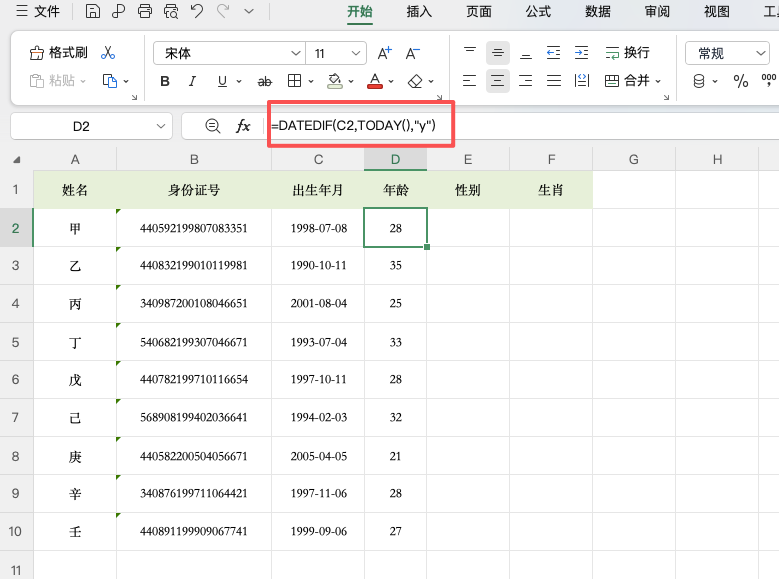Decrease font size with A- icon
The image size is (779, 579).
[x=412, y=53]
